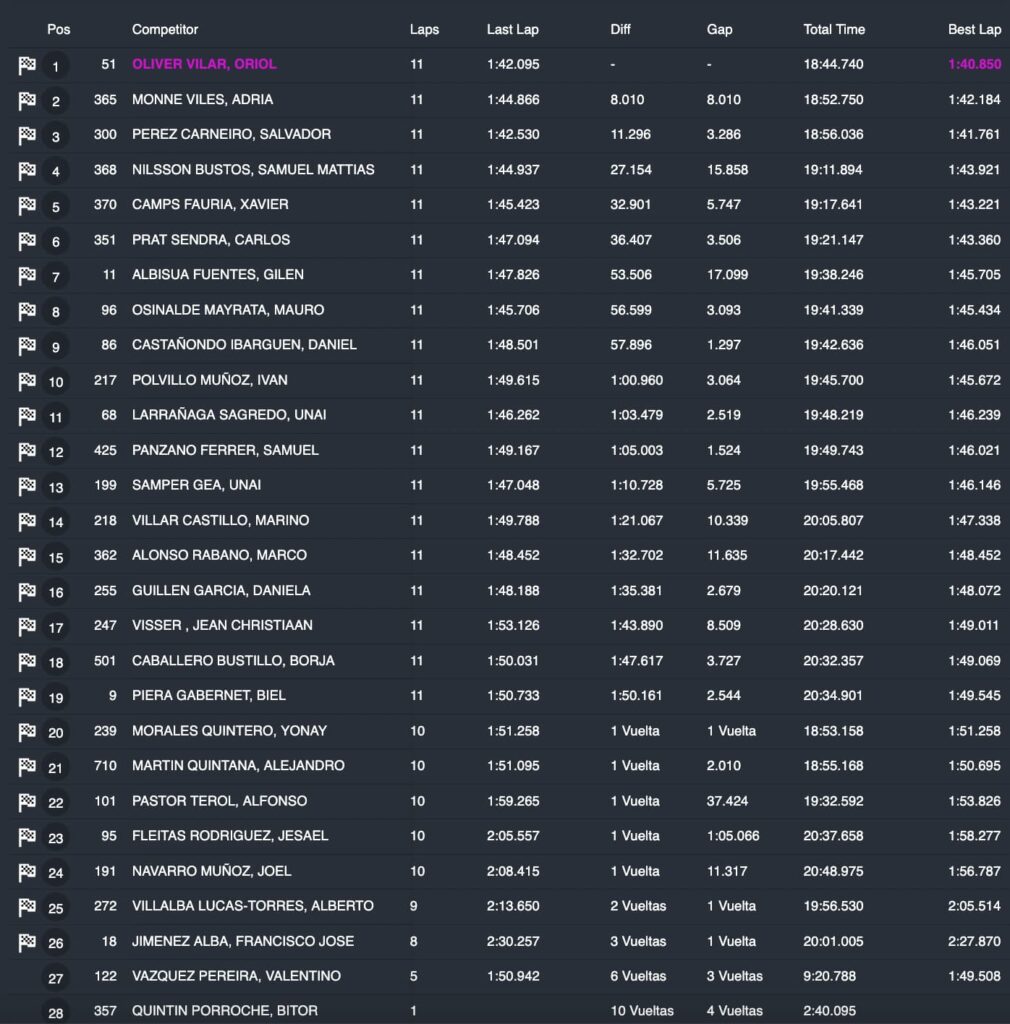Click the finish flag next to MONNE VILES, ADRIA
This screenshot has width=1010, height=1024.
pyautogui.click(x=27, y=101)
